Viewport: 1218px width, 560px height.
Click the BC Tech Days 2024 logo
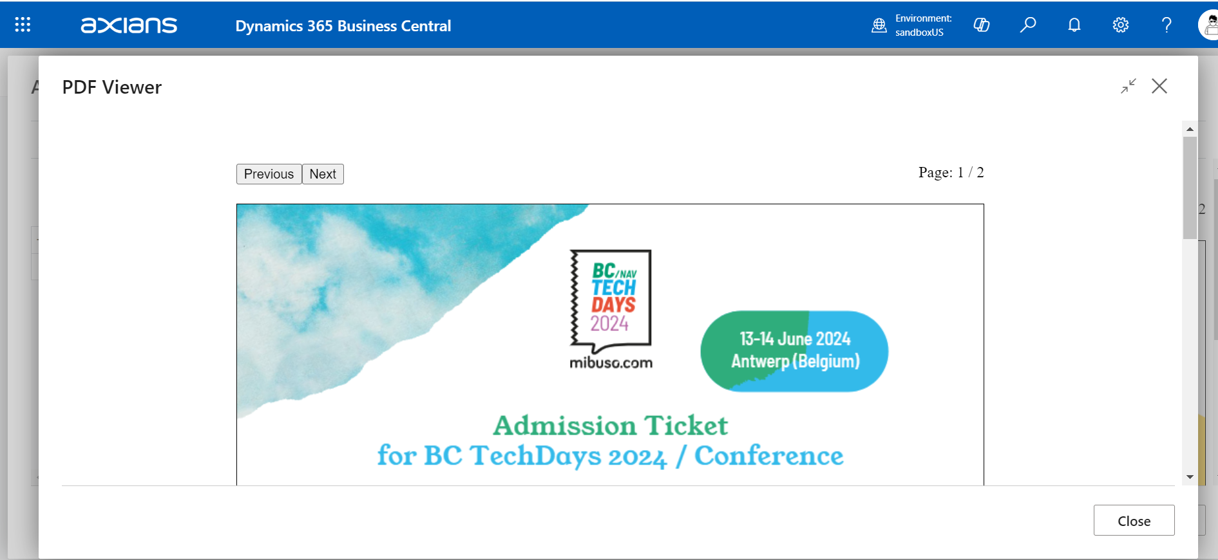[610, 309]
